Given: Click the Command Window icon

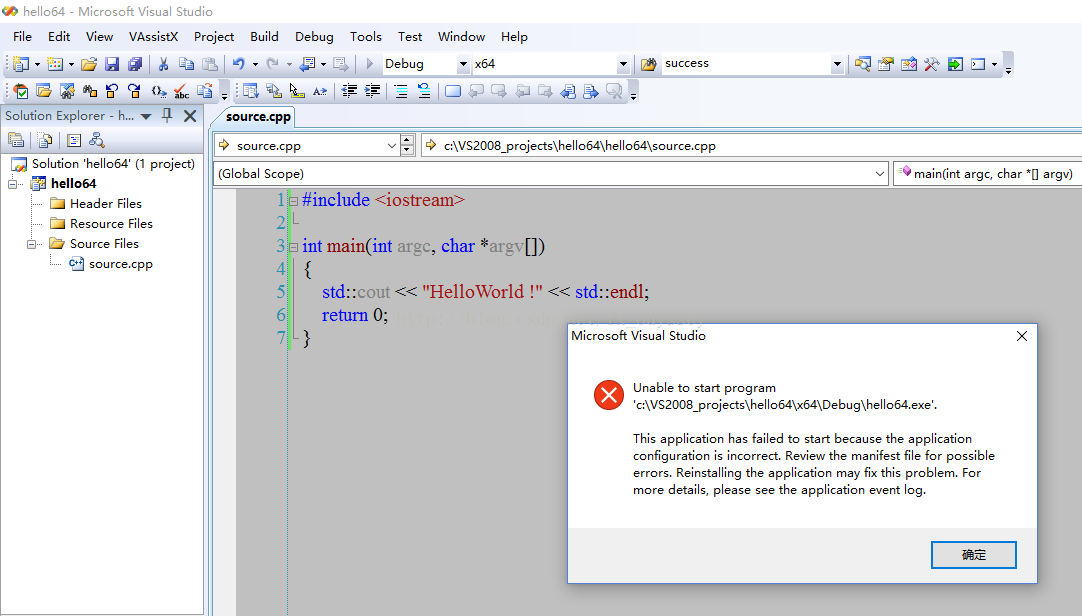Looking at the screenshot, I should point(978,64).
